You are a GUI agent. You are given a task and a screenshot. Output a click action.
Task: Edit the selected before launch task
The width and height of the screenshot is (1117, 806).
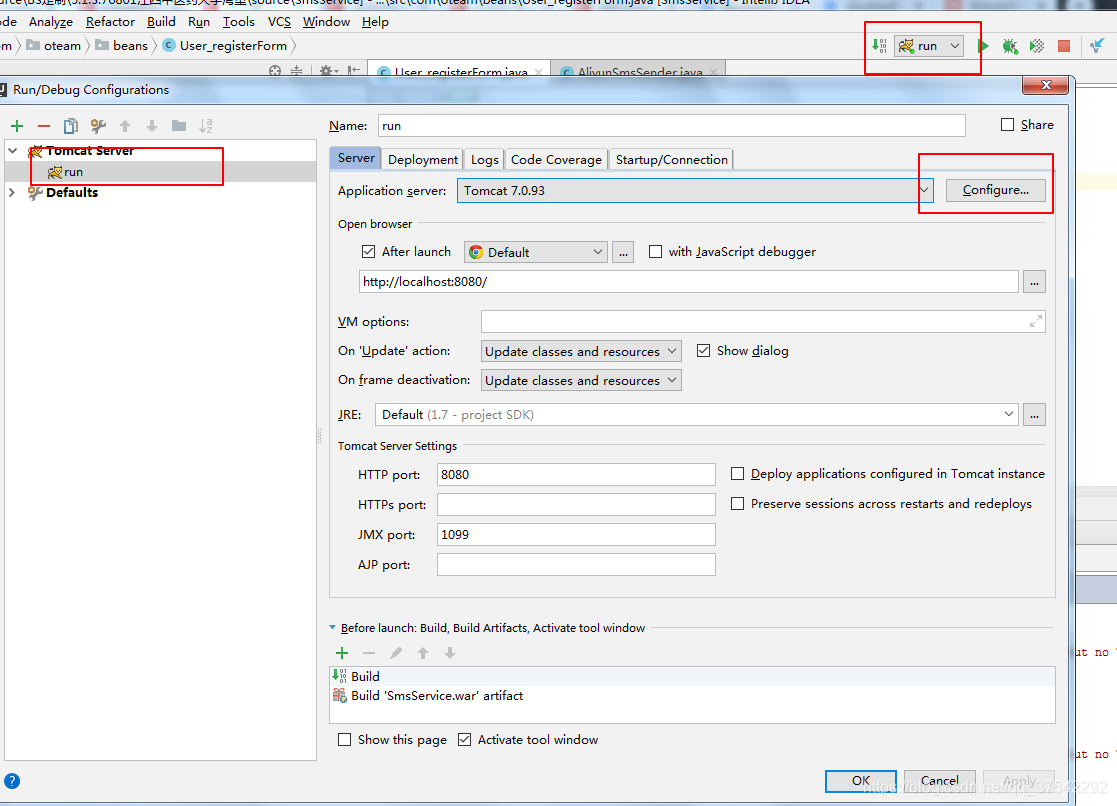coord(396,653)
